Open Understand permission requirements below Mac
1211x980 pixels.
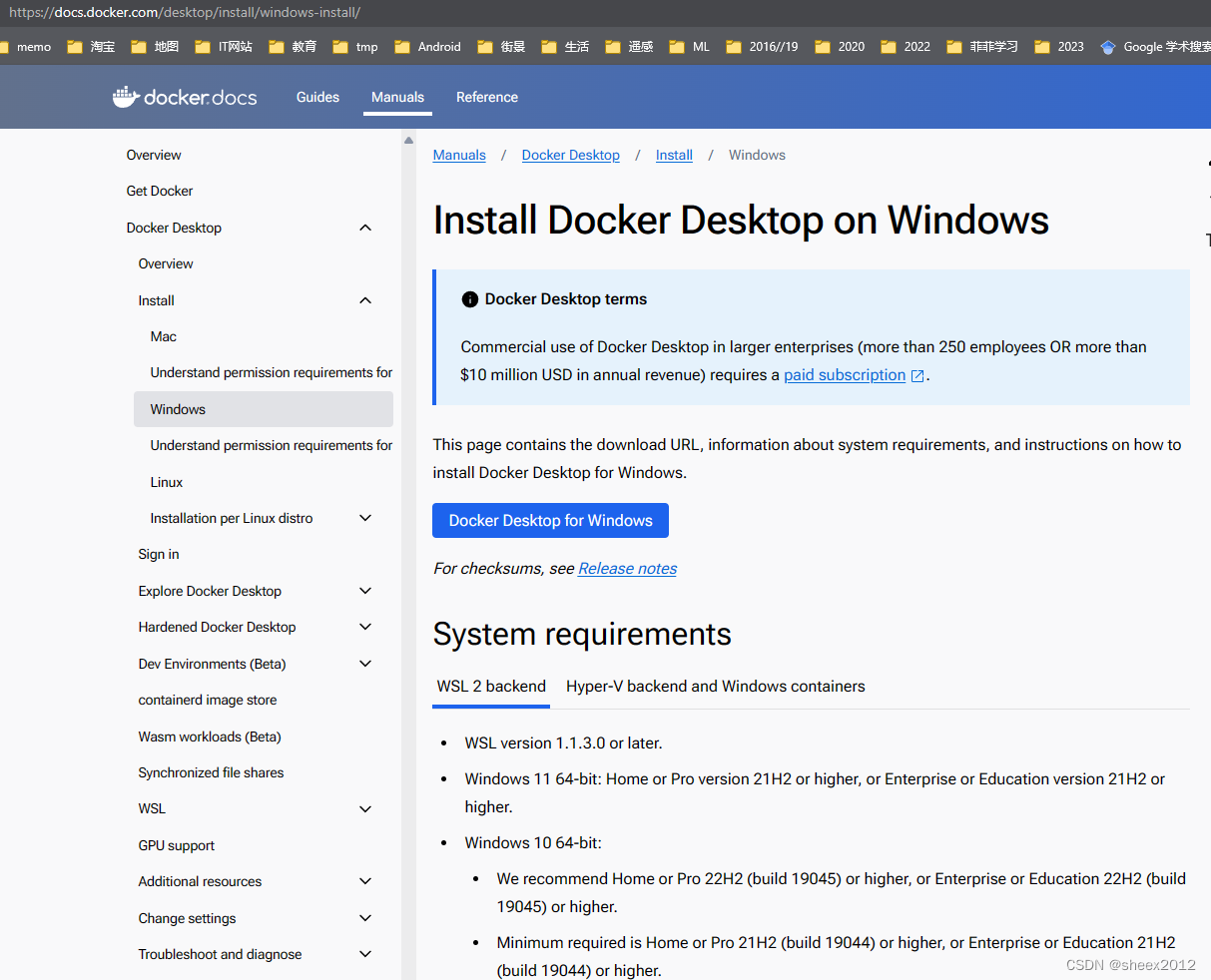pos(272,372)
